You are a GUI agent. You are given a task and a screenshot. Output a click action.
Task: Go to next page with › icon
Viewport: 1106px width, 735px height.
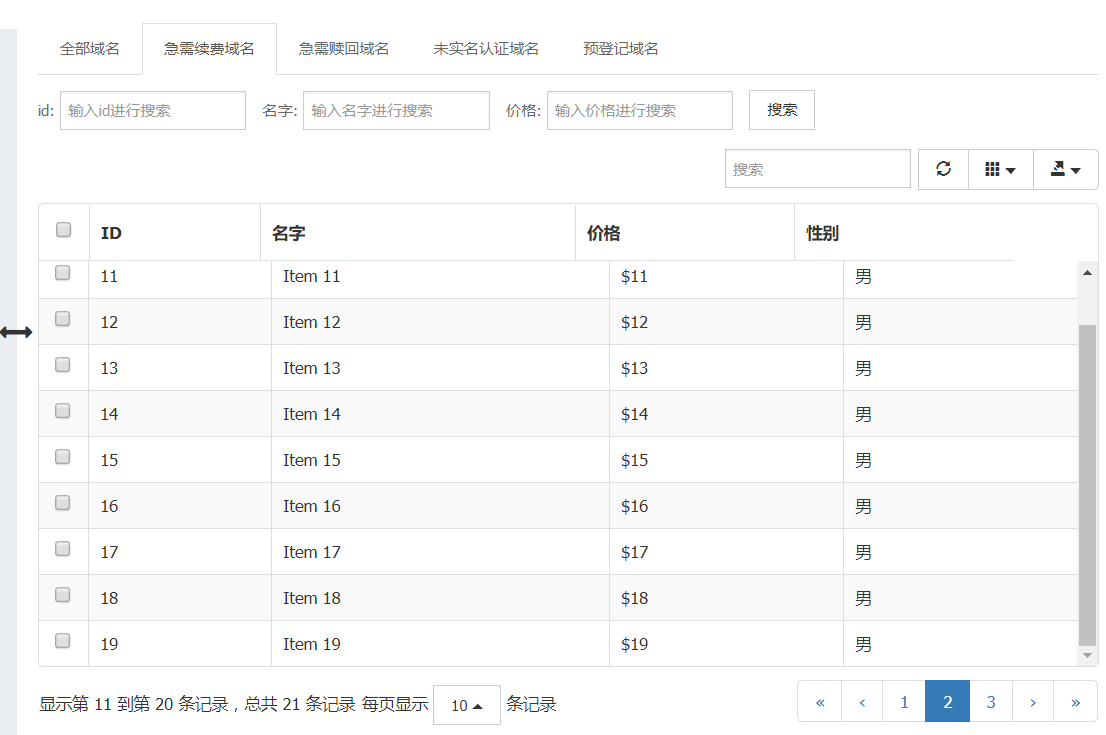(1033, 702)
